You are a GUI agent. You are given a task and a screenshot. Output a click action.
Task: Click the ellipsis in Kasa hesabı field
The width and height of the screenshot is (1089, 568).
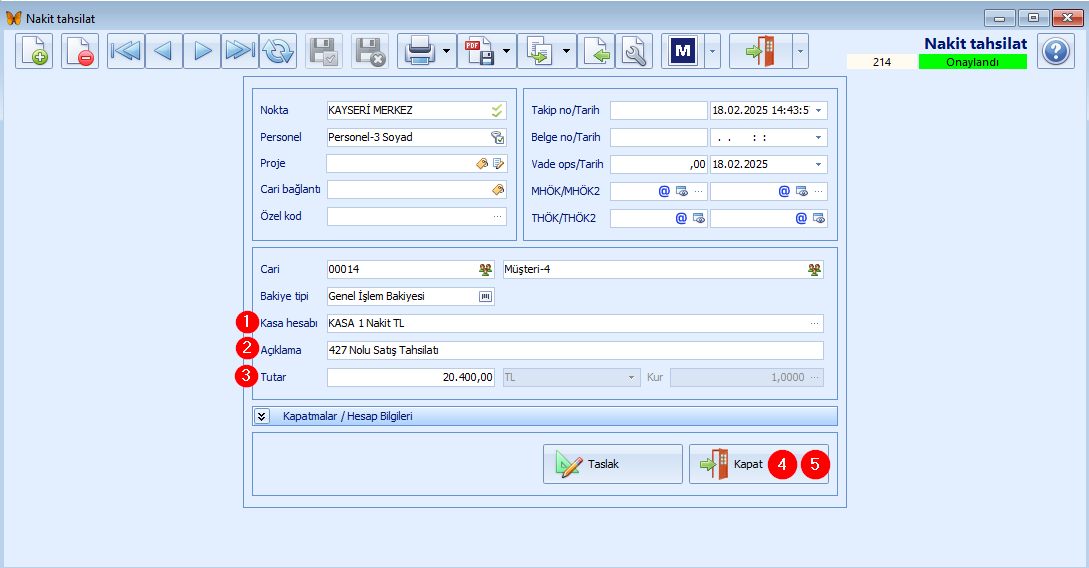click(816, 323)
